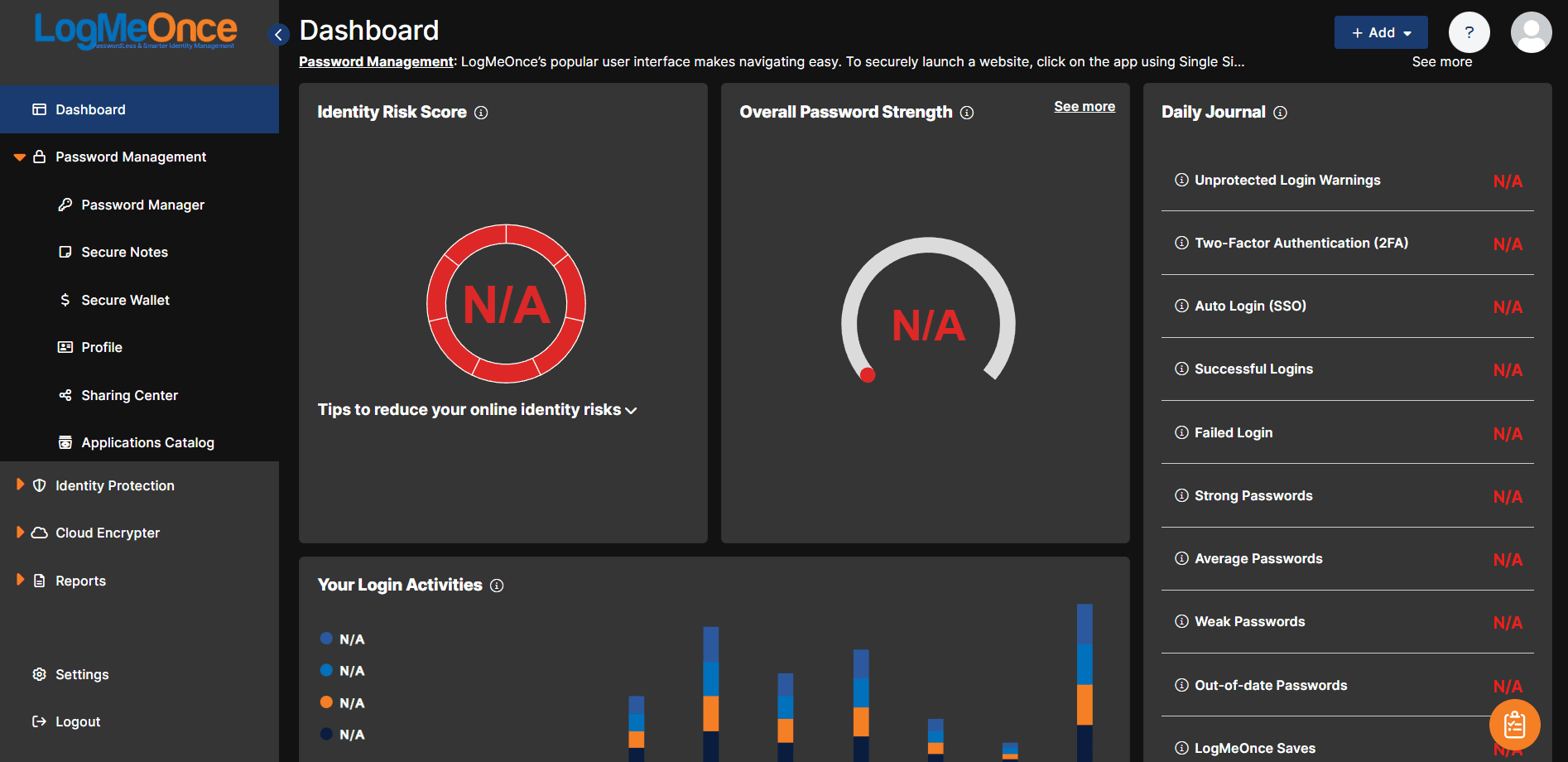1568x762 pixels.
Task: Click info icon beside Failed Login
Action: [x=1181, y=432]
